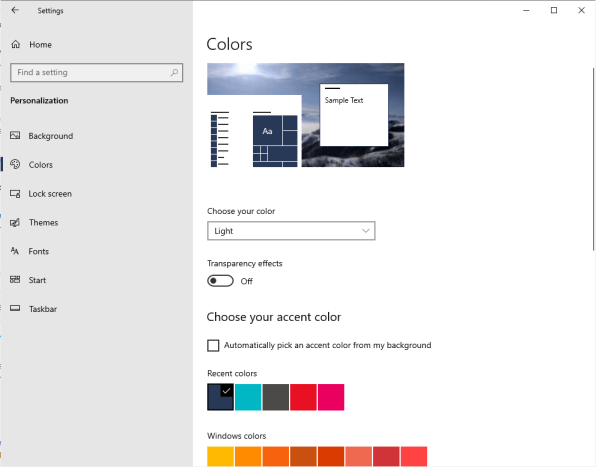Turn on Transparency effects switch
Viewport: 596px width, 467px height.
pos(220,281)
